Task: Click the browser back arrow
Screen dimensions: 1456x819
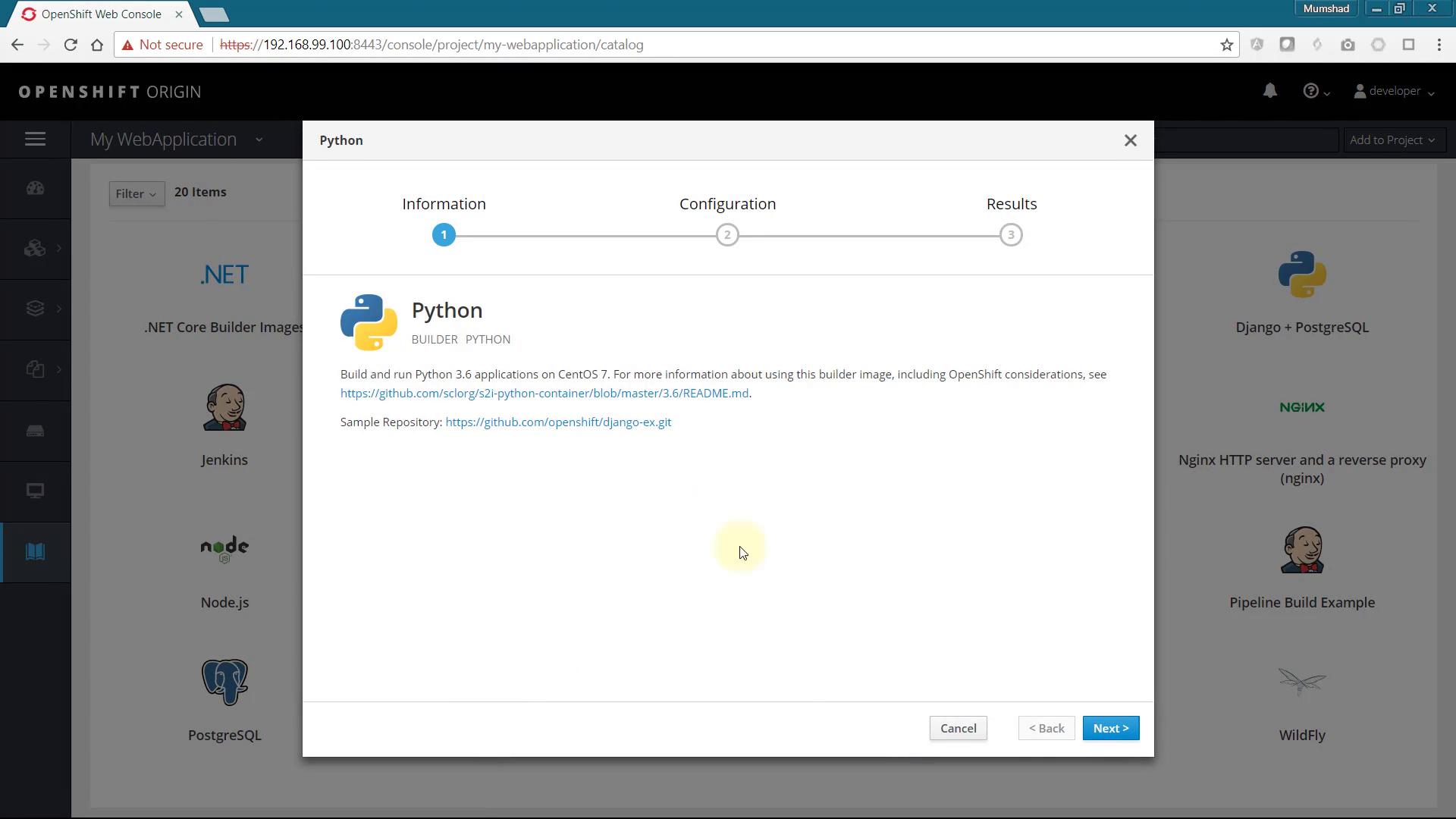Action: 17,45
